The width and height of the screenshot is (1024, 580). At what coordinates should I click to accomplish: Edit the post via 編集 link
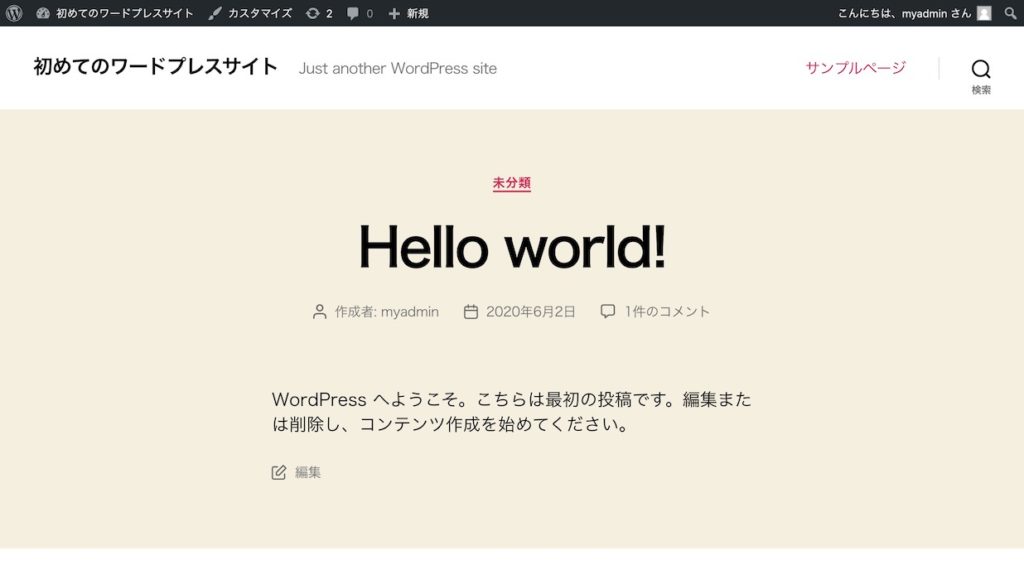[308, 472]
